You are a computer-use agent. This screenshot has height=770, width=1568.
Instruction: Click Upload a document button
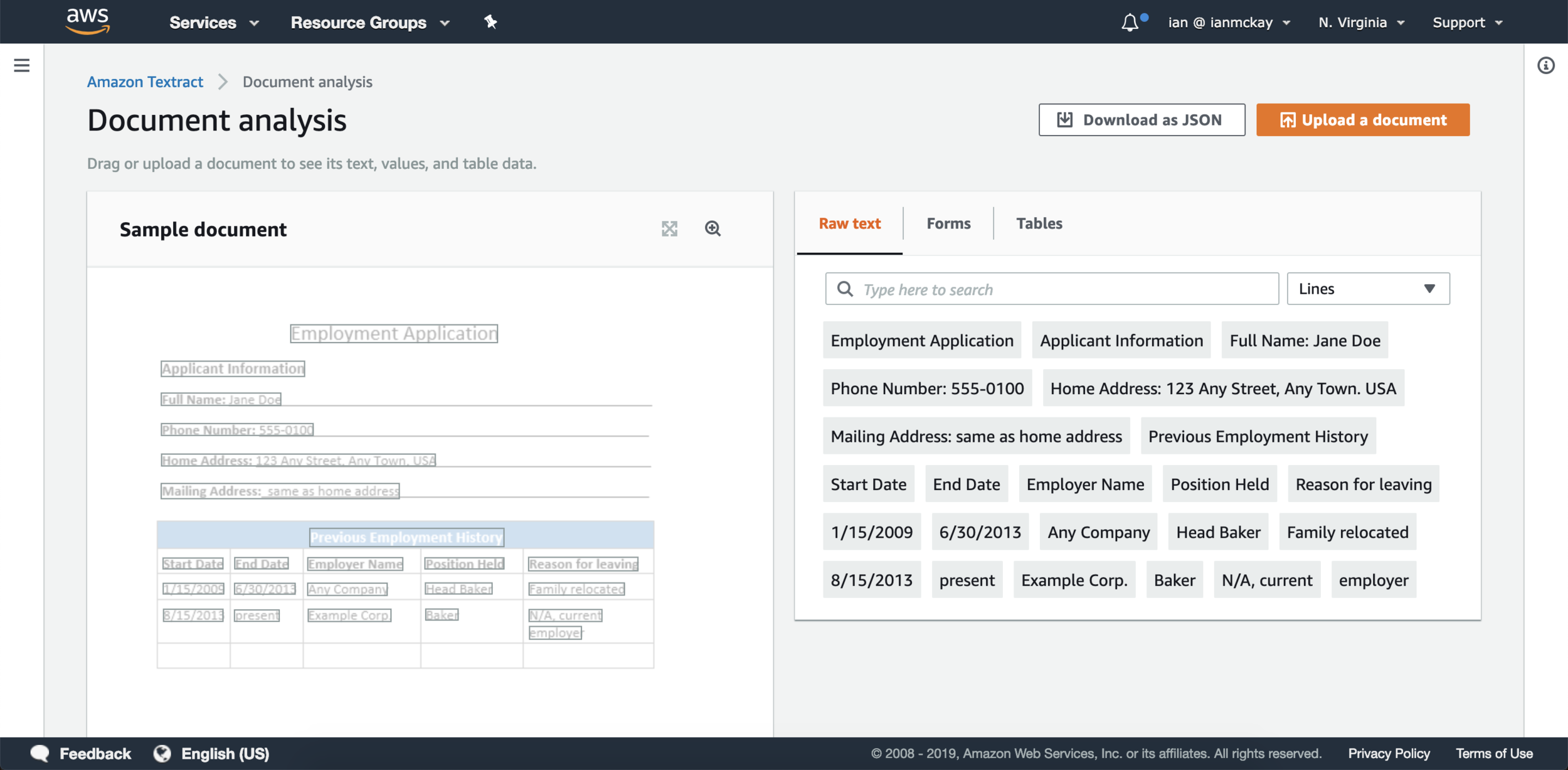pyautogui.click(x=1363, y=120)
